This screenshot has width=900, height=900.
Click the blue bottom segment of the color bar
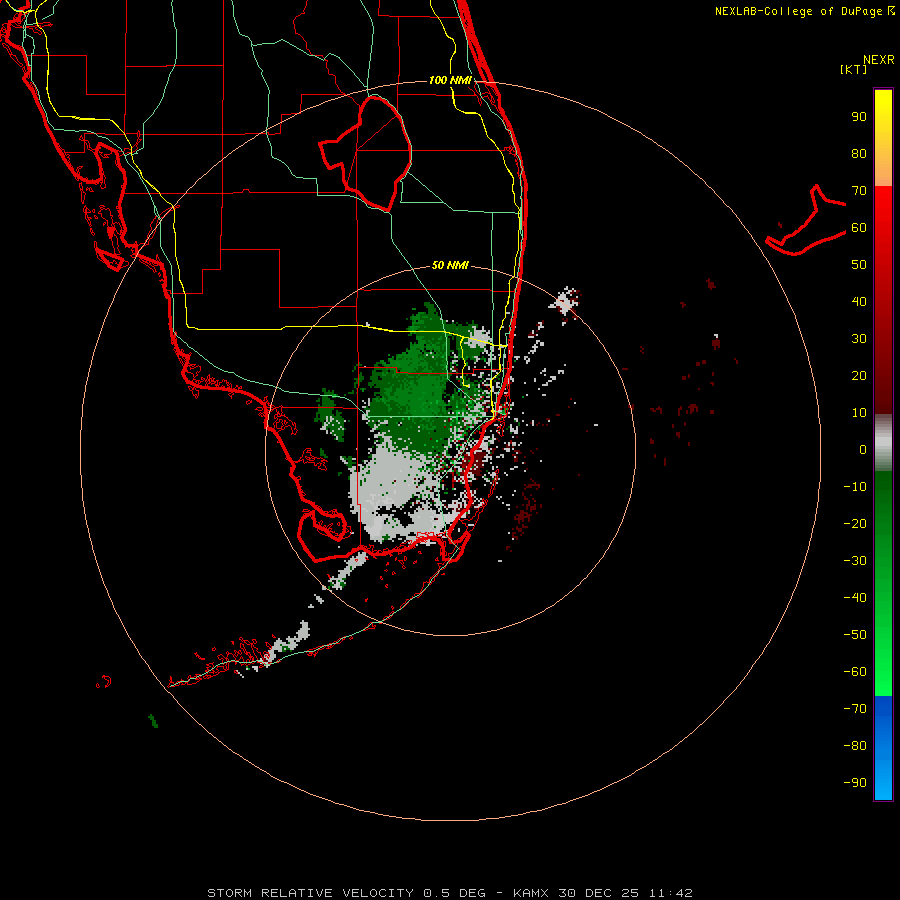coord(883,748)
